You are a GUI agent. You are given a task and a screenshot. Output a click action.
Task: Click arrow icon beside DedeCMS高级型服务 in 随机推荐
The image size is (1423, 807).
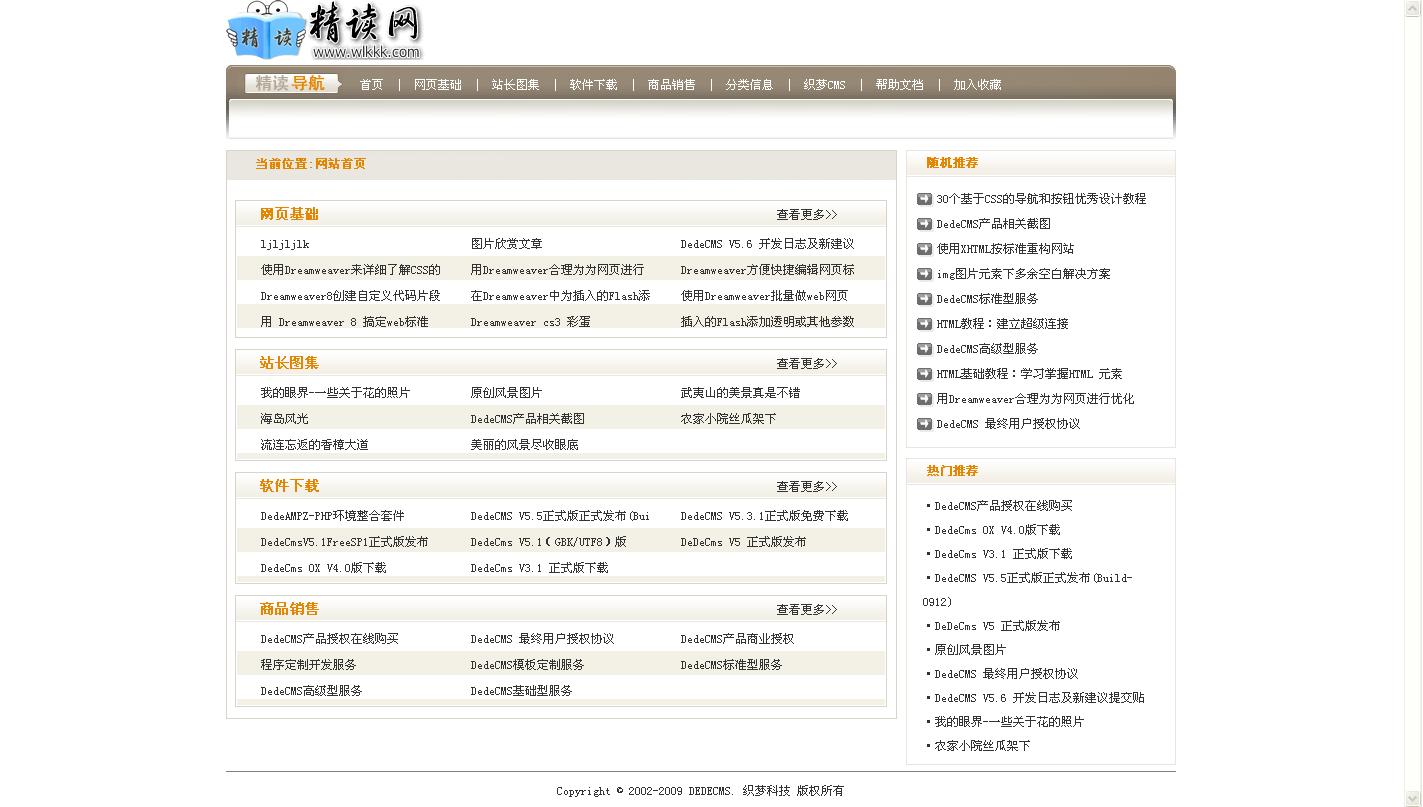click(924, 349)
